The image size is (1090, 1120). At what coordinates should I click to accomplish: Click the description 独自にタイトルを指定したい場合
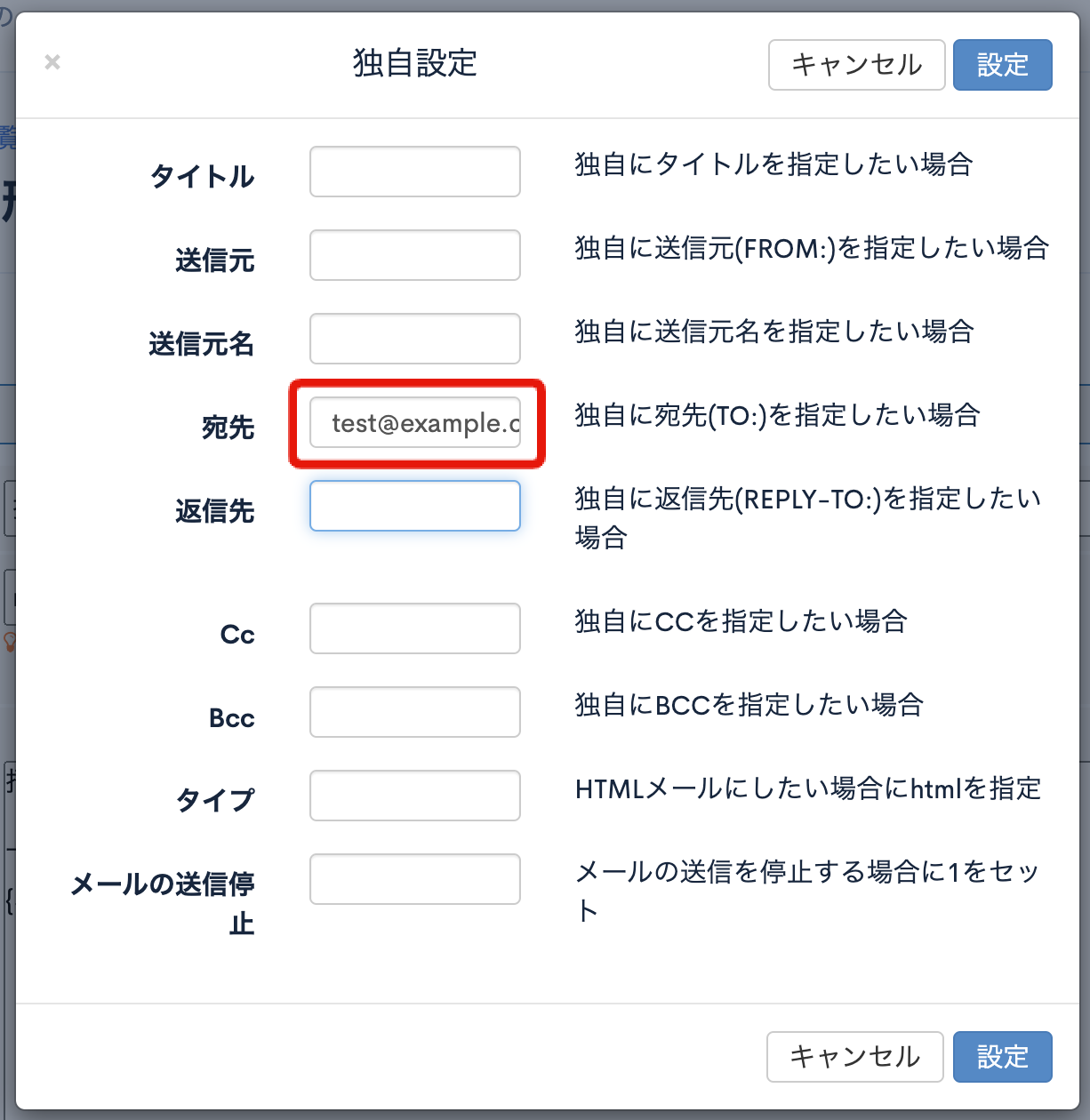coord(773,164)
